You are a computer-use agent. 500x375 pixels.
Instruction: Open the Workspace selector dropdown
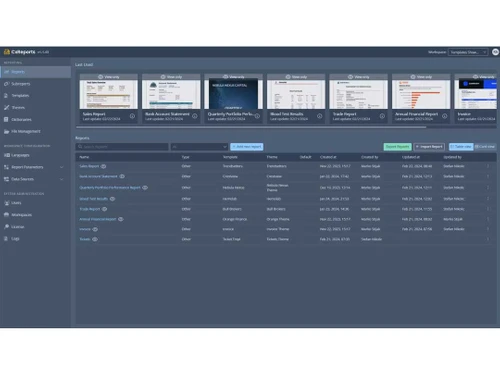click(468, 52)
